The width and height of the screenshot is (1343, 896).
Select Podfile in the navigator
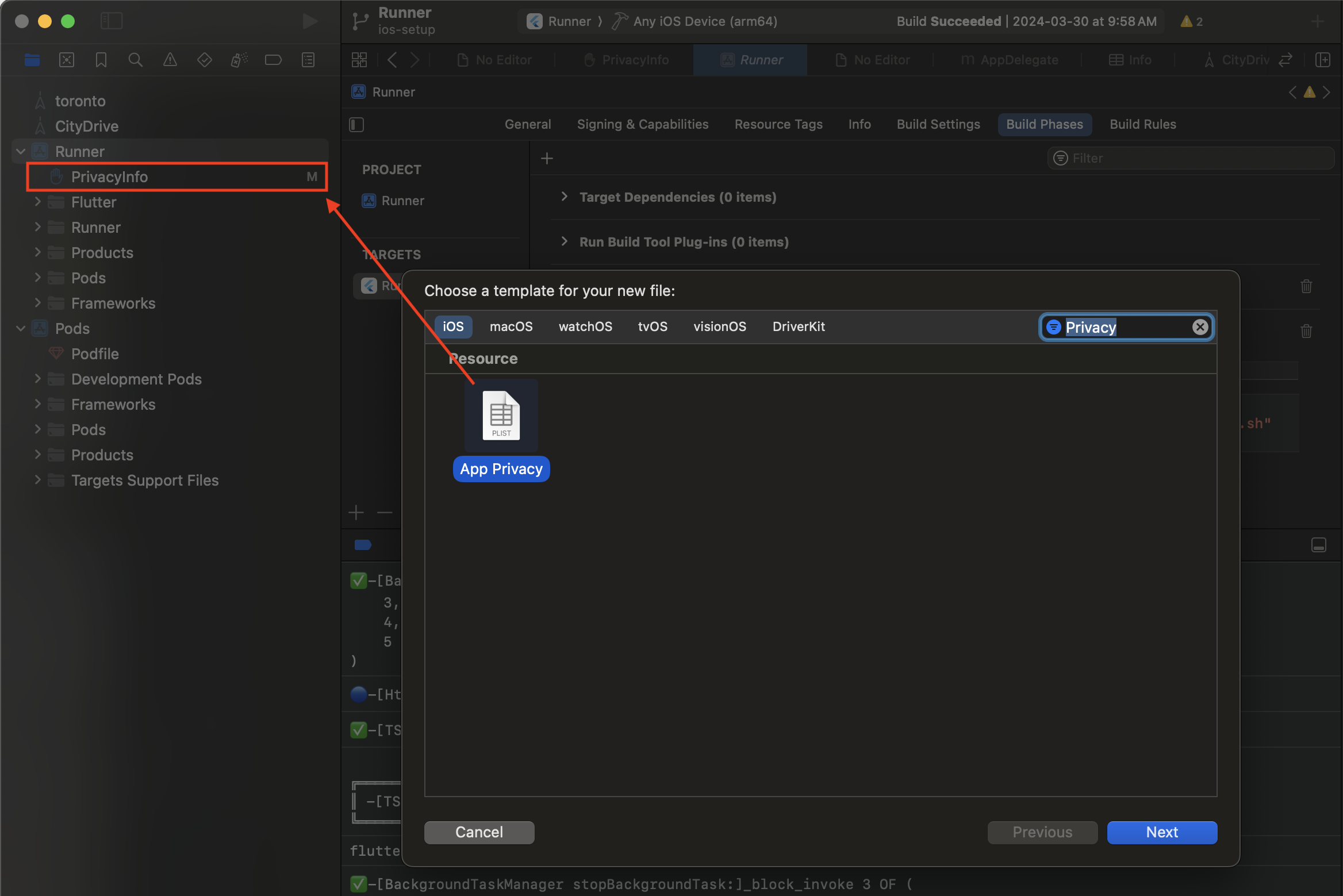tap(95, 354)
